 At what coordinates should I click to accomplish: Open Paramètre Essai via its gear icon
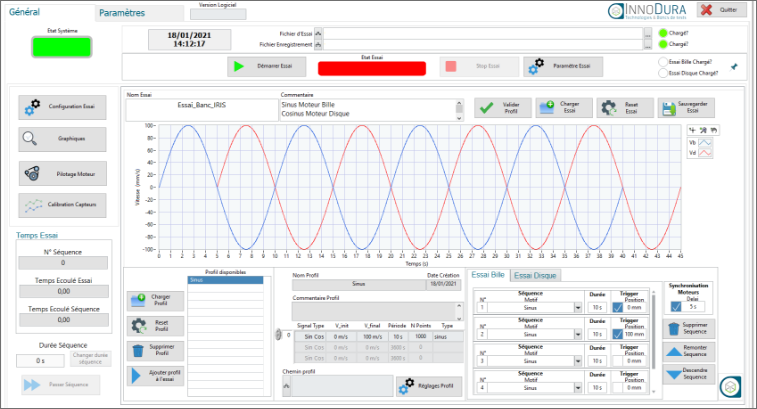click(536, 66)
